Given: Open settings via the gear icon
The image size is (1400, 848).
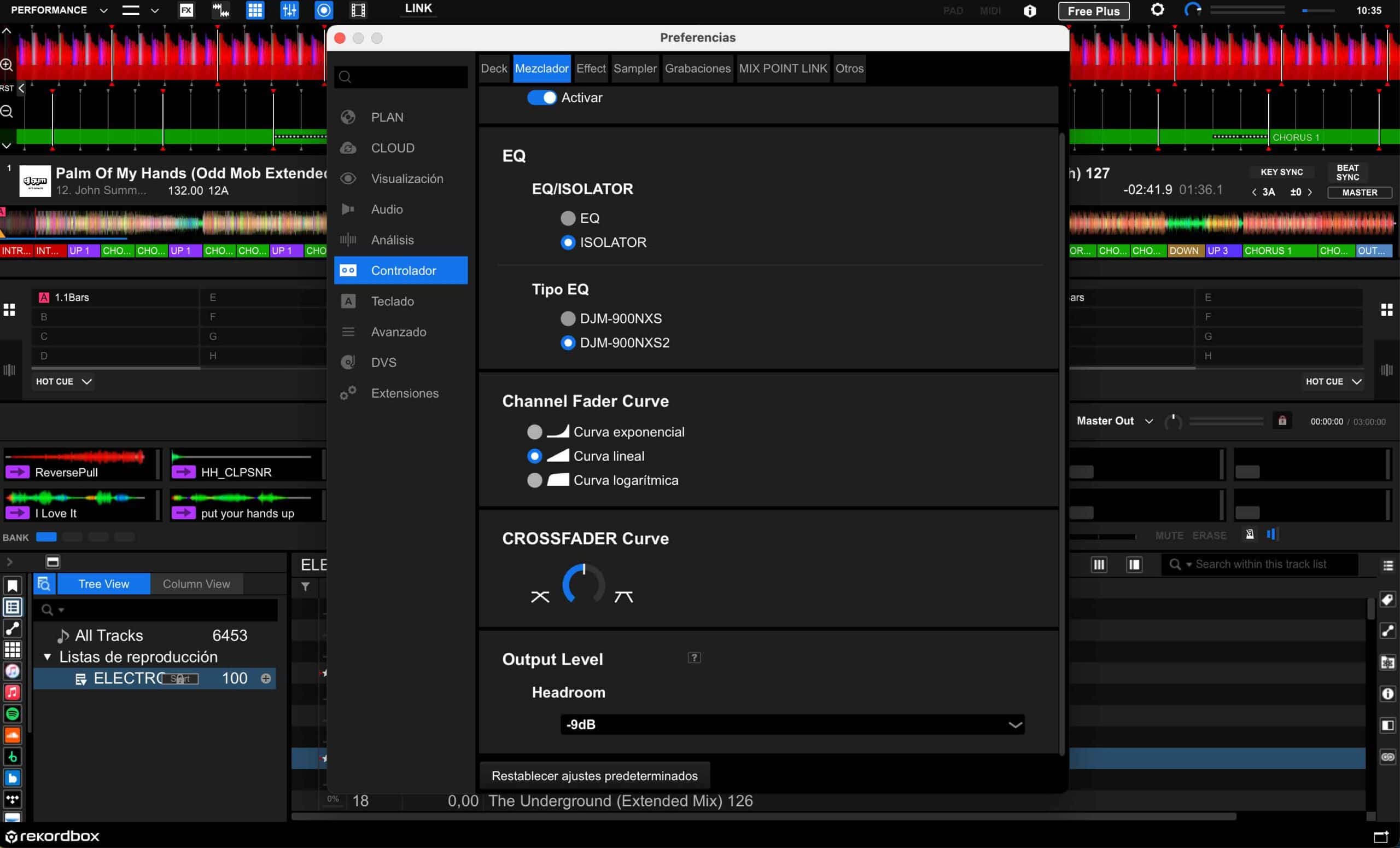Looking at the screenshot, I should point(1157,10).
